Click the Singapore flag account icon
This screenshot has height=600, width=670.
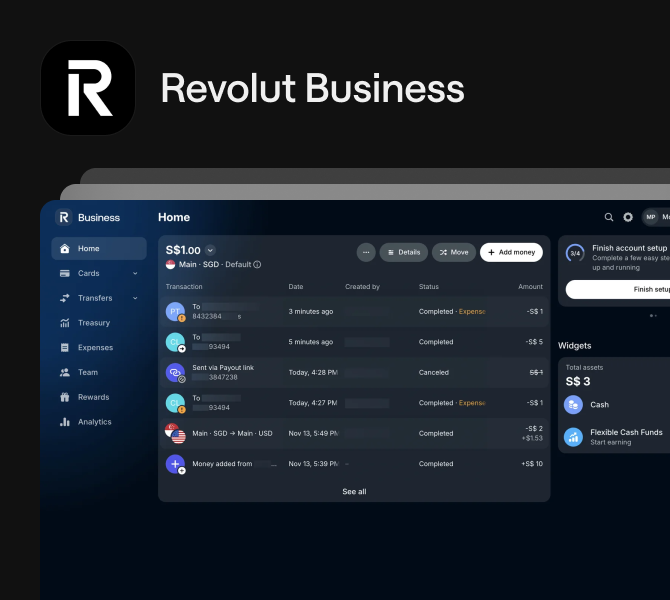coord(170,265)
